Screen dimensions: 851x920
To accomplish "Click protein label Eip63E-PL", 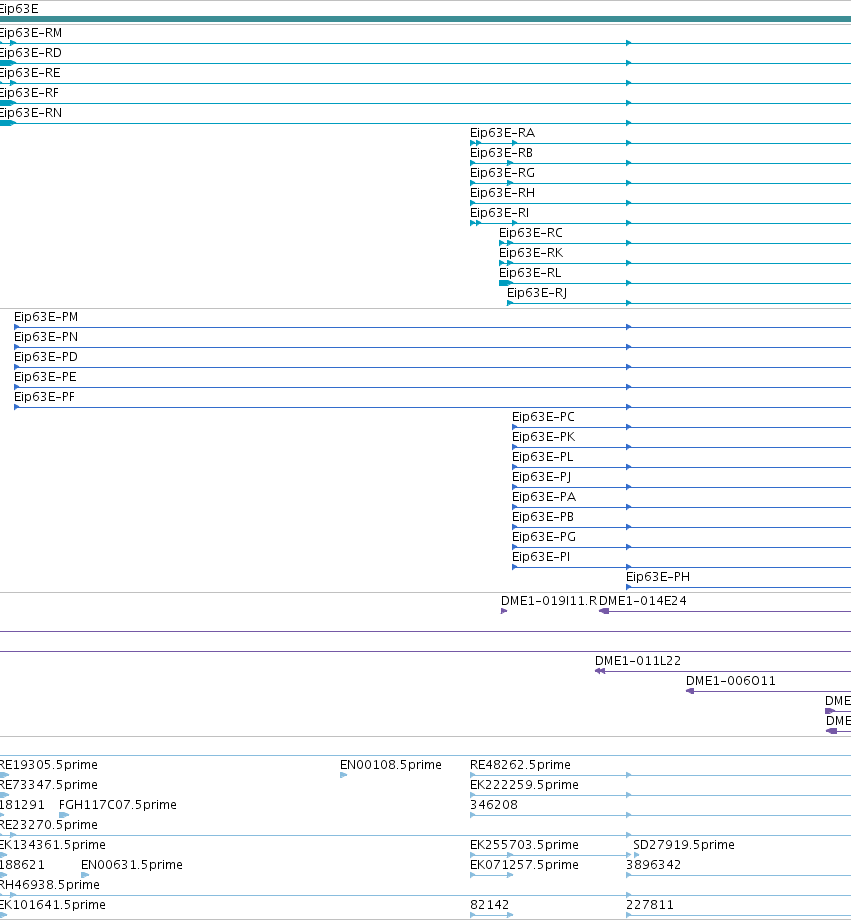I will pyautogui.click(x=542, y=456).
